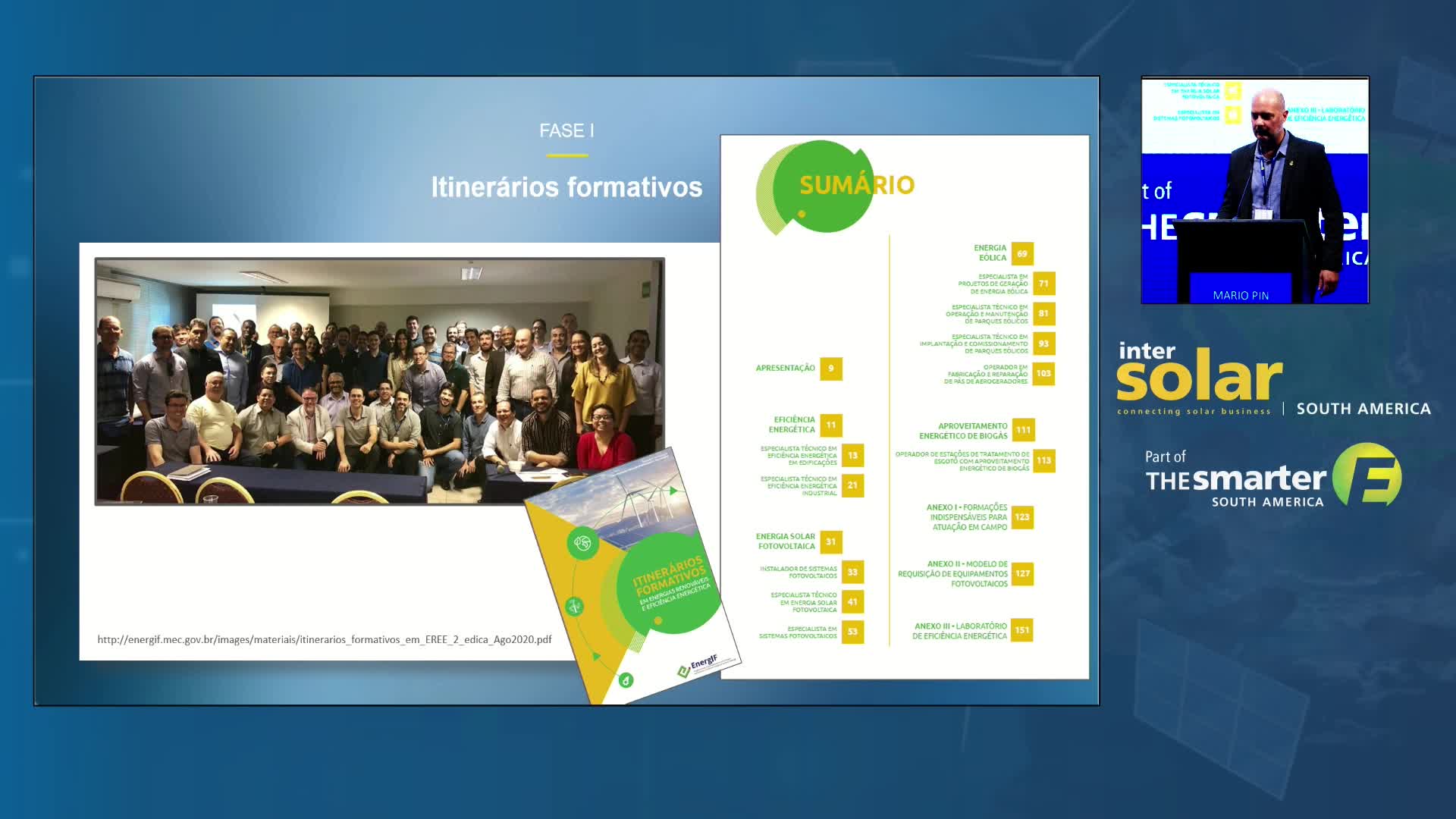Click 'APROVEITAMENTO ENERGÉTICO DE BIOGÁS' entry
The image size is (1456, 819).
963,431
